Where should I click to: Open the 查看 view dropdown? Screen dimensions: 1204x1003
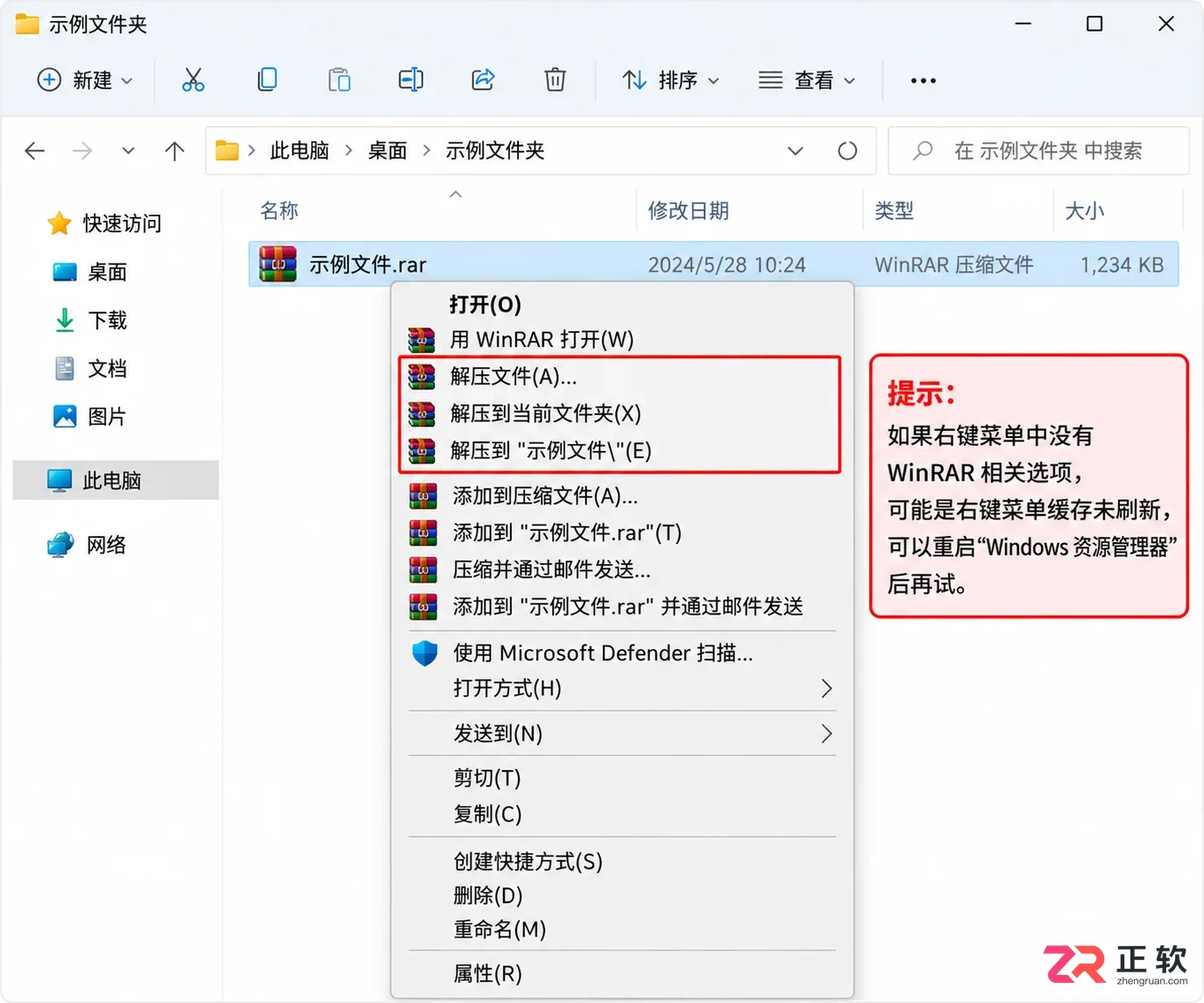pos(807,80)
